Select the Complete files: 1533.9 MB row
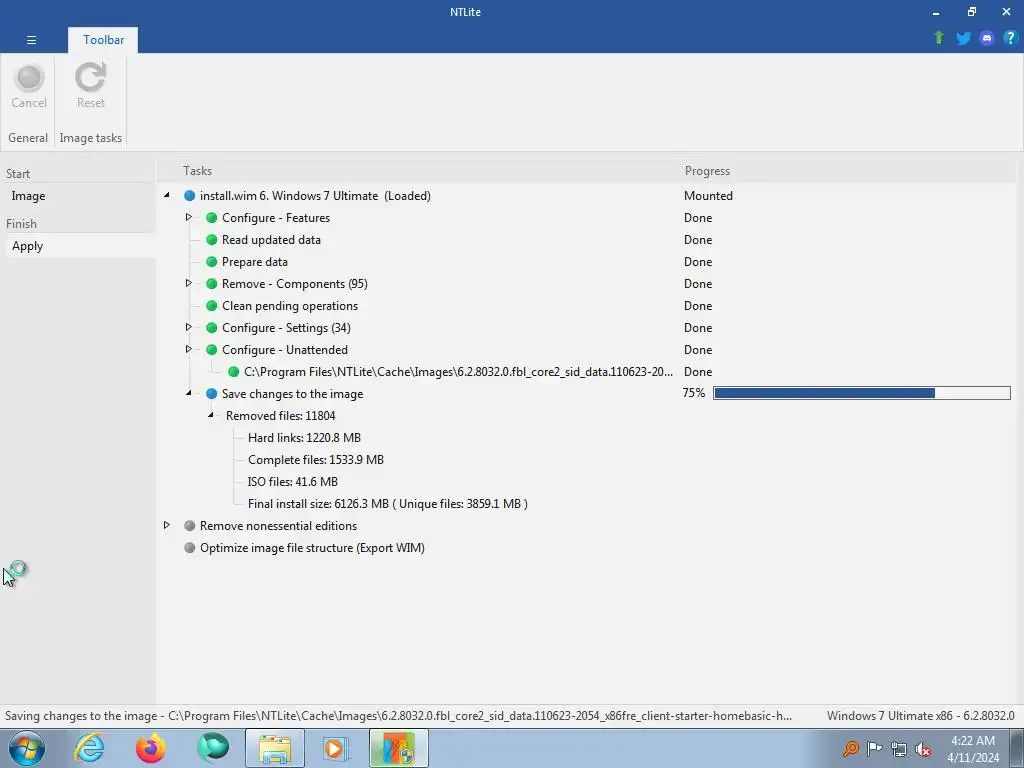 tap(315, 460)
